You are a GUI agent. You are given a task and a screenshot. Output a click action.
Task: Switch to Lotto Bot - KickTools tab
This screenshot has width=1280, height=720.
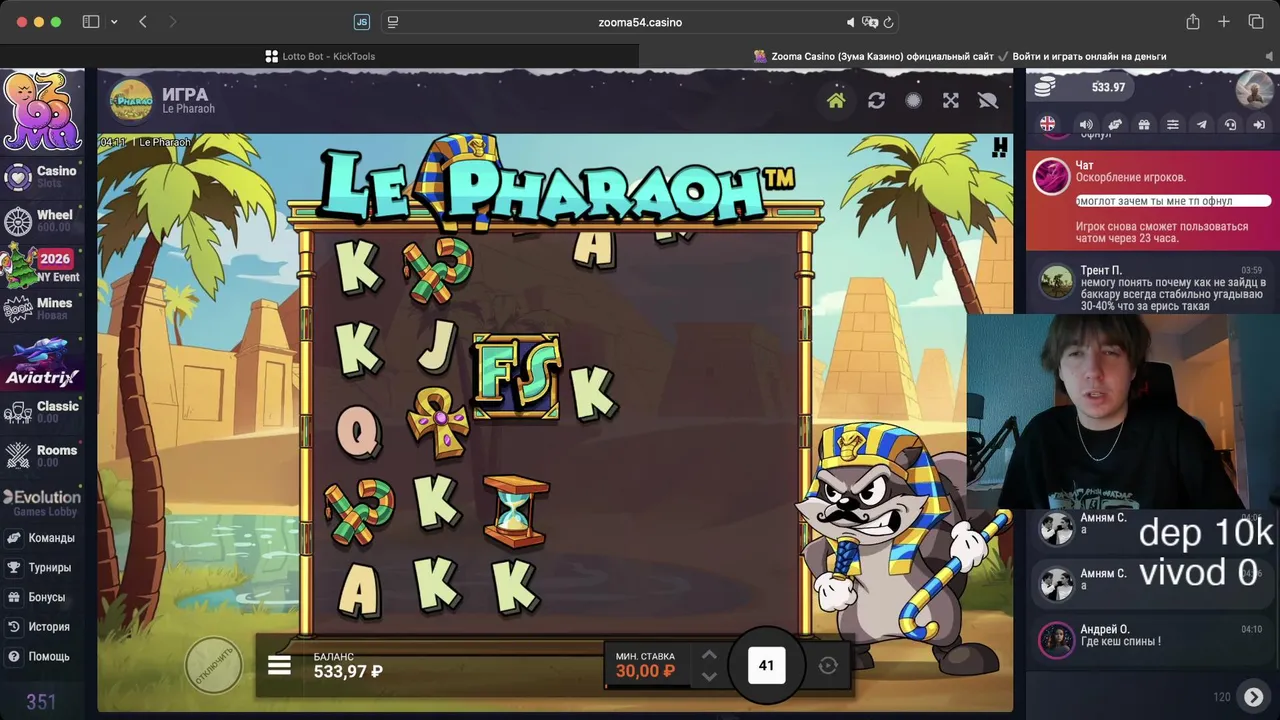click(x=320, y=56)
